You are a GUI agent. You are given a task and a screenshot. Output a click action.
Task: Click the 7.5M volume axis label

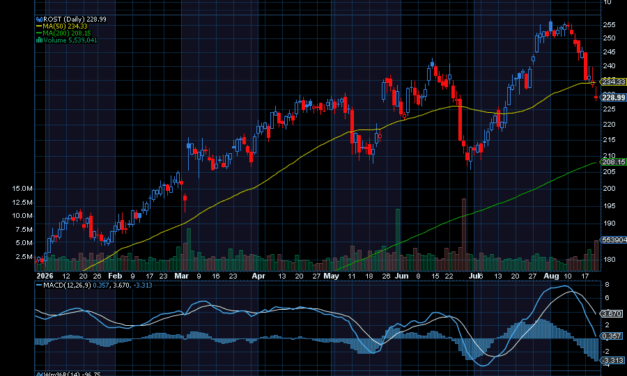(x=24, y=230)
